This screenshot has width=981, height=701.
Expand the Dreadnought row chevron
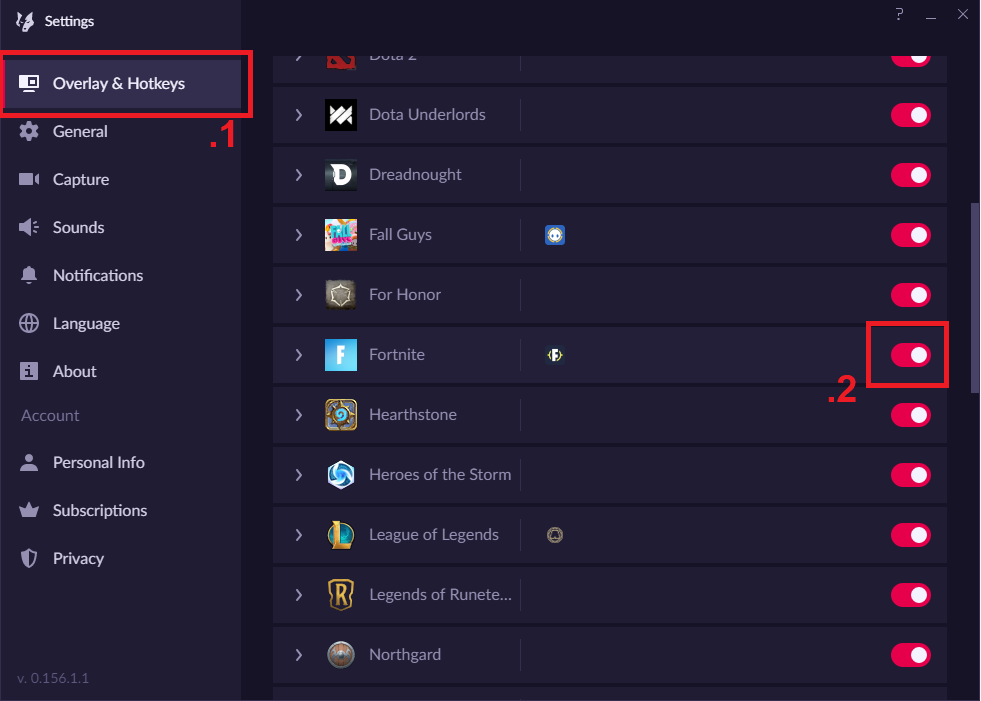point(298,175)
